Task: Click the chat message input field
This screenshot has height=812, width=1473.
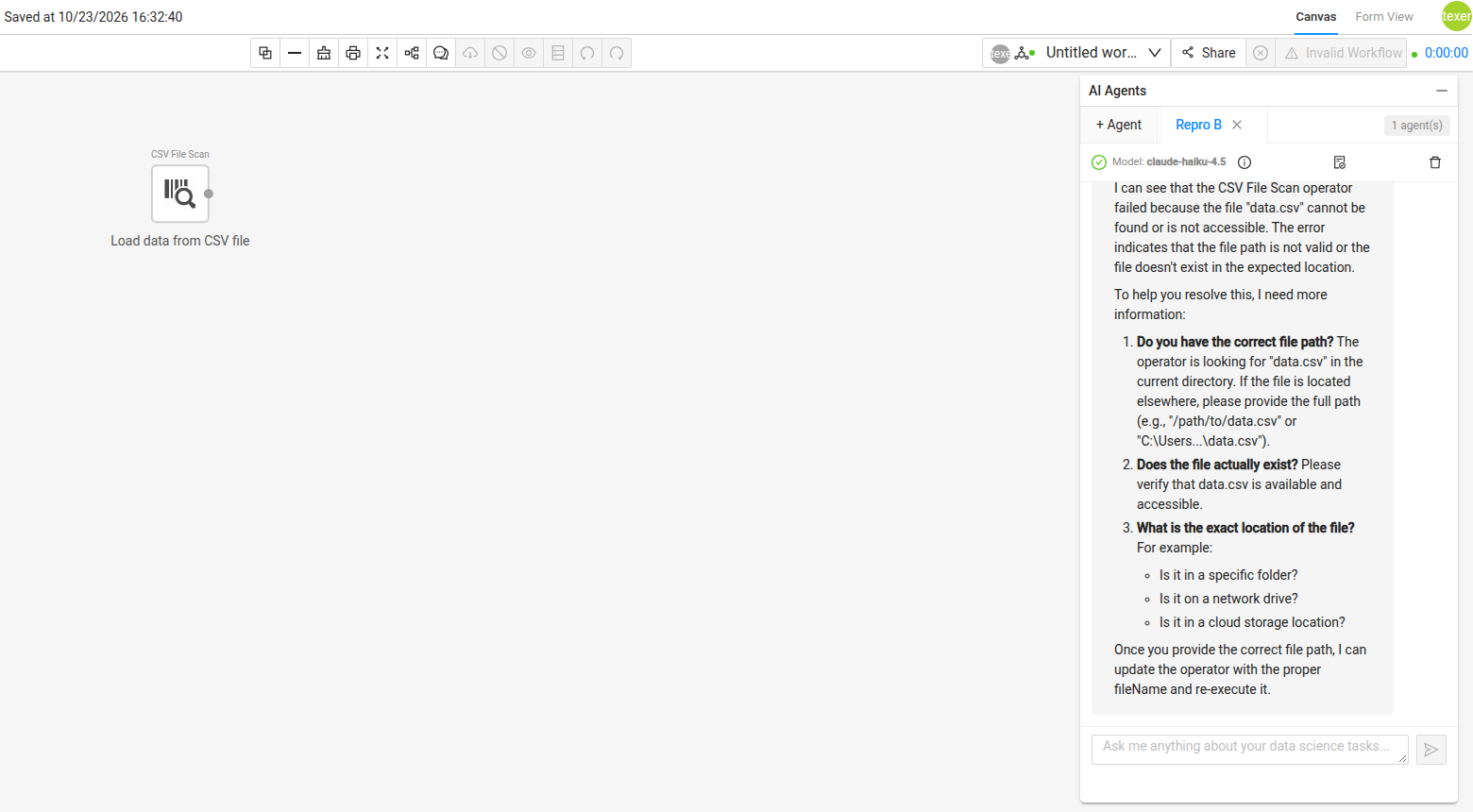Action: click(1250, 749)
